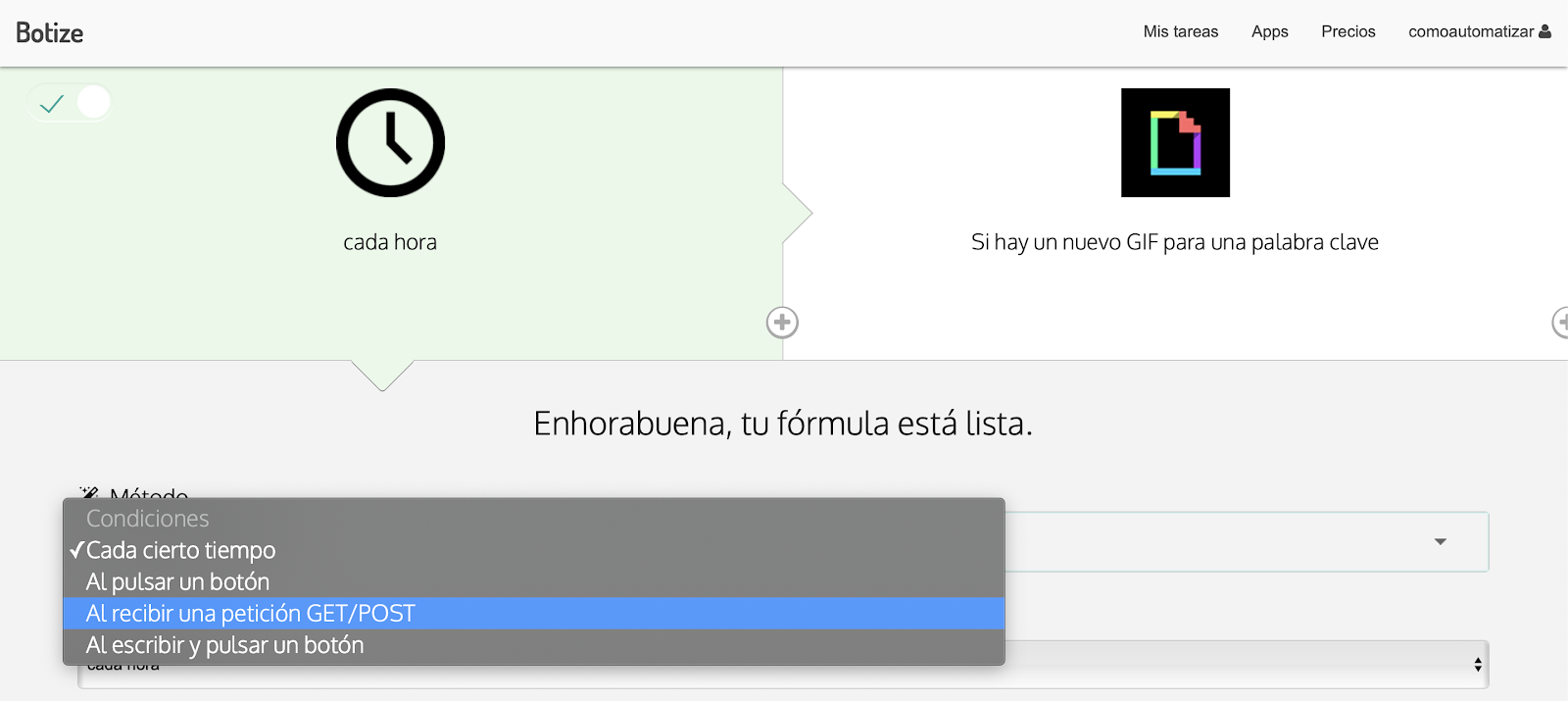Click the clock icon for cada hora

[390, 143]
